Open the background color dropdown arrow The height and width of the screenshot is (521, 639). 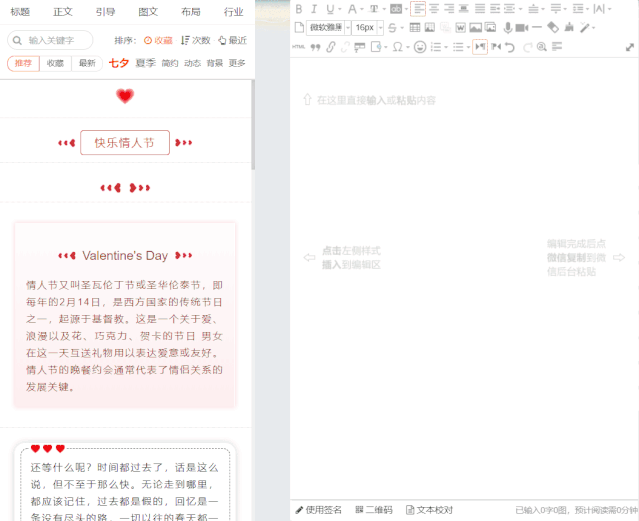pyautogui.click(x=406, y=9)
